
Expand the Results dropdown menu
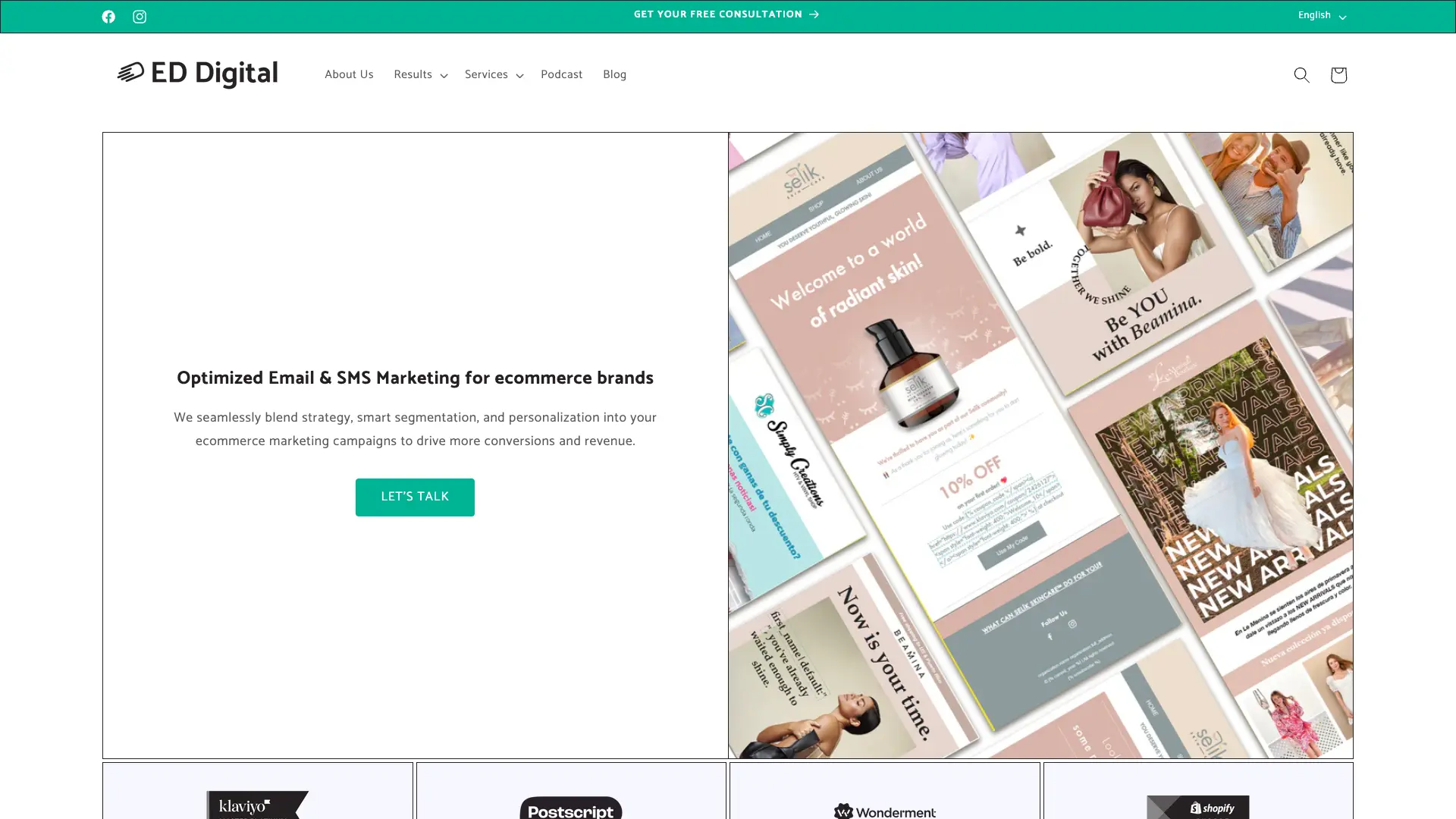[x=418, y=74]
